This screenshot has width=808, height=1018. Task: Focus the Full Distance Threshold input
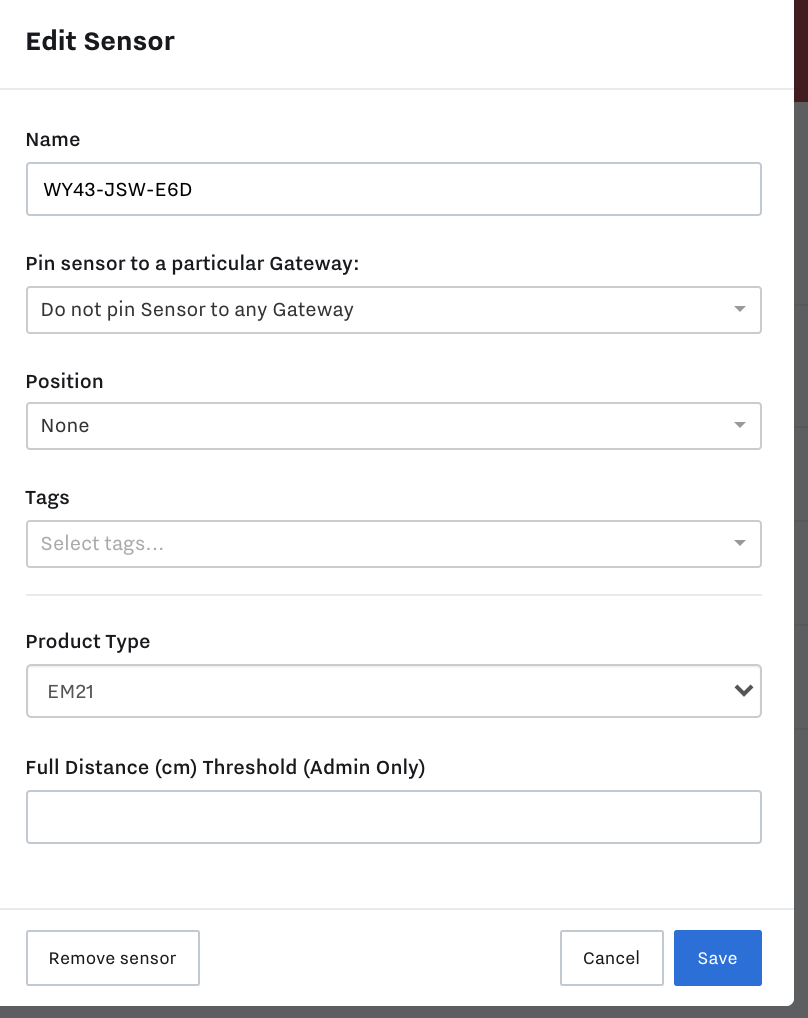click(x=393, y=817)
